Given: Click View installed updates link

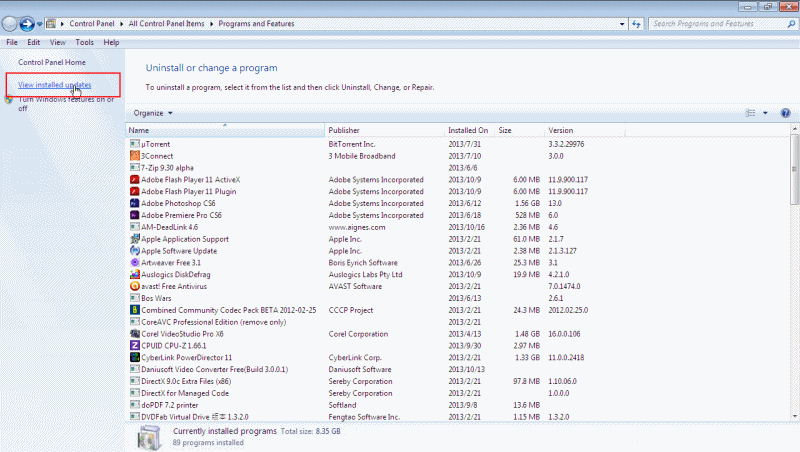Looking at the screenshot, I should pos(55,85).
